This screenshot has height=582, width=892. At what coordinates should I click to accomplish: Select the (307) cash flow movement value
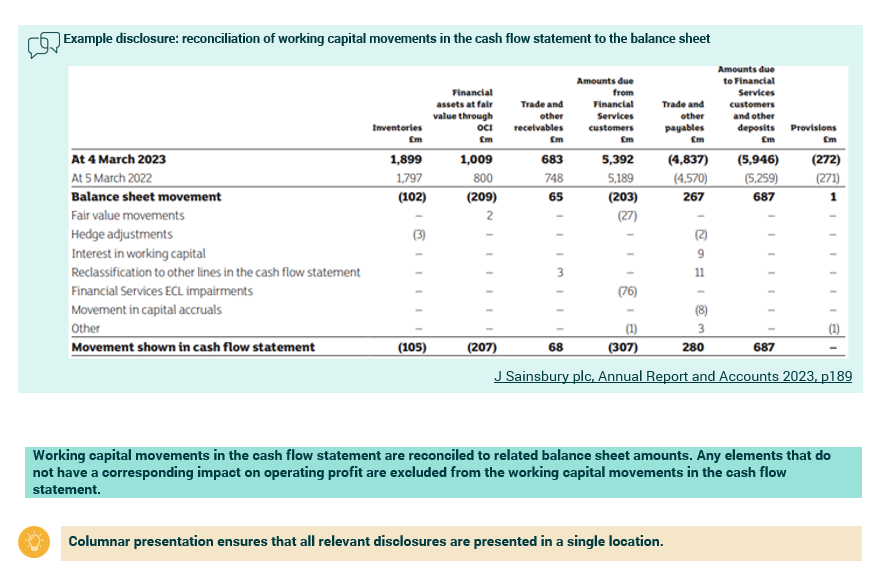[x=623, y=347]
